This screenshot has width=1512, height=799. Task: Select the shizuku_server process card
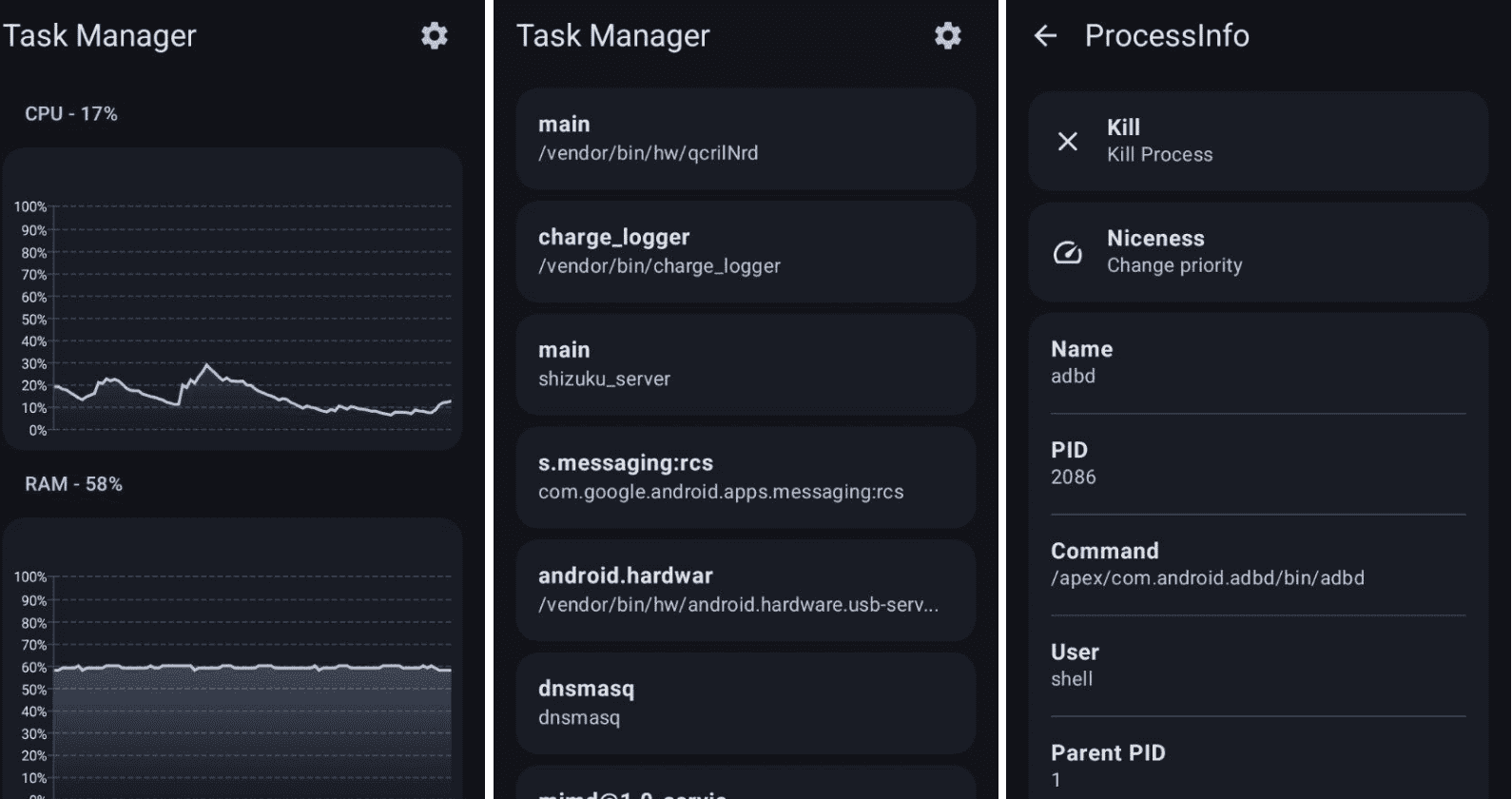click(x=746, y=365)
